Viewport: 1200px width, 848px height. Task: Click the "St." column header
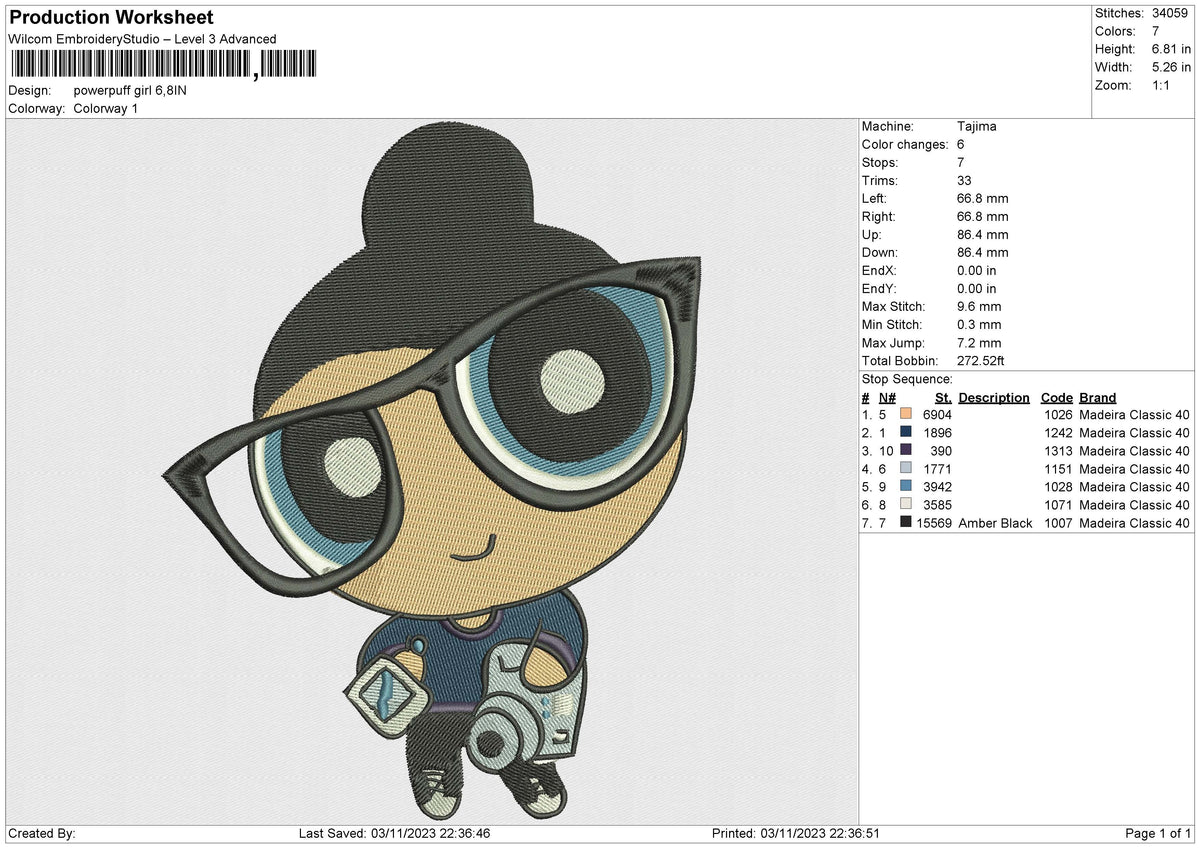tap(943, 398)
